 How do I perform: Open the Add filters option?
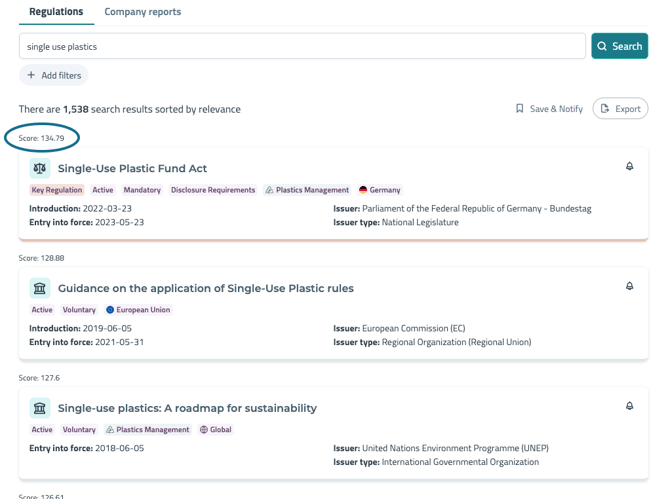tap(54, 75)
